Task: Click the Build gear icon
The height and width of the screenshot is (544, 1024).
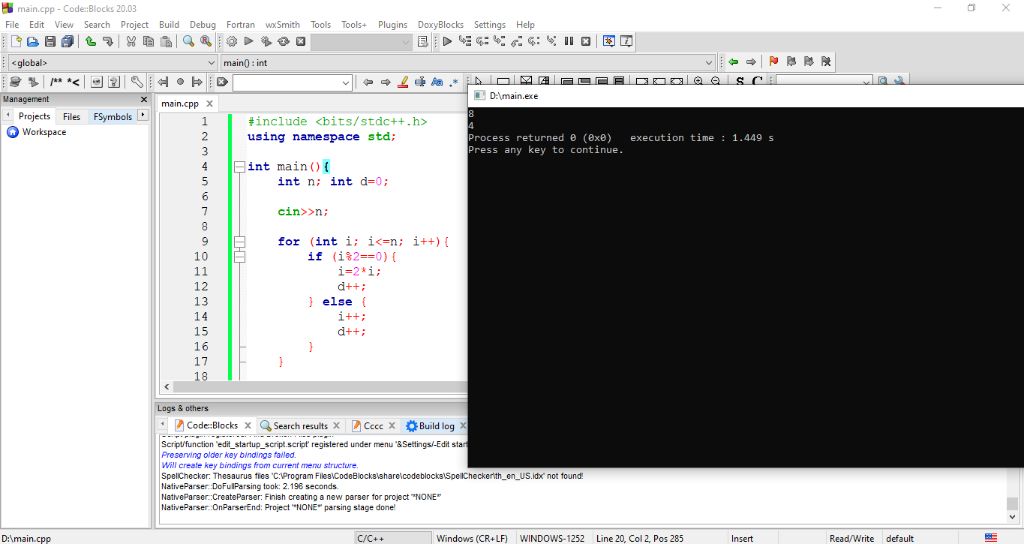Action: (x=231, y=41)
